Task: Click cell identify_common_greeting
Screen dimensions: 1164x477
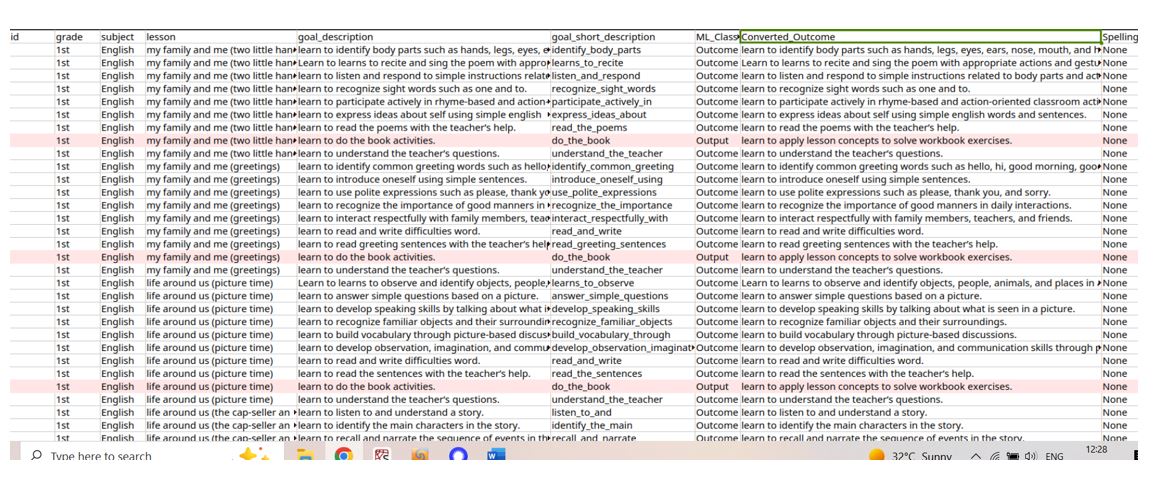Action: point(622,167)
